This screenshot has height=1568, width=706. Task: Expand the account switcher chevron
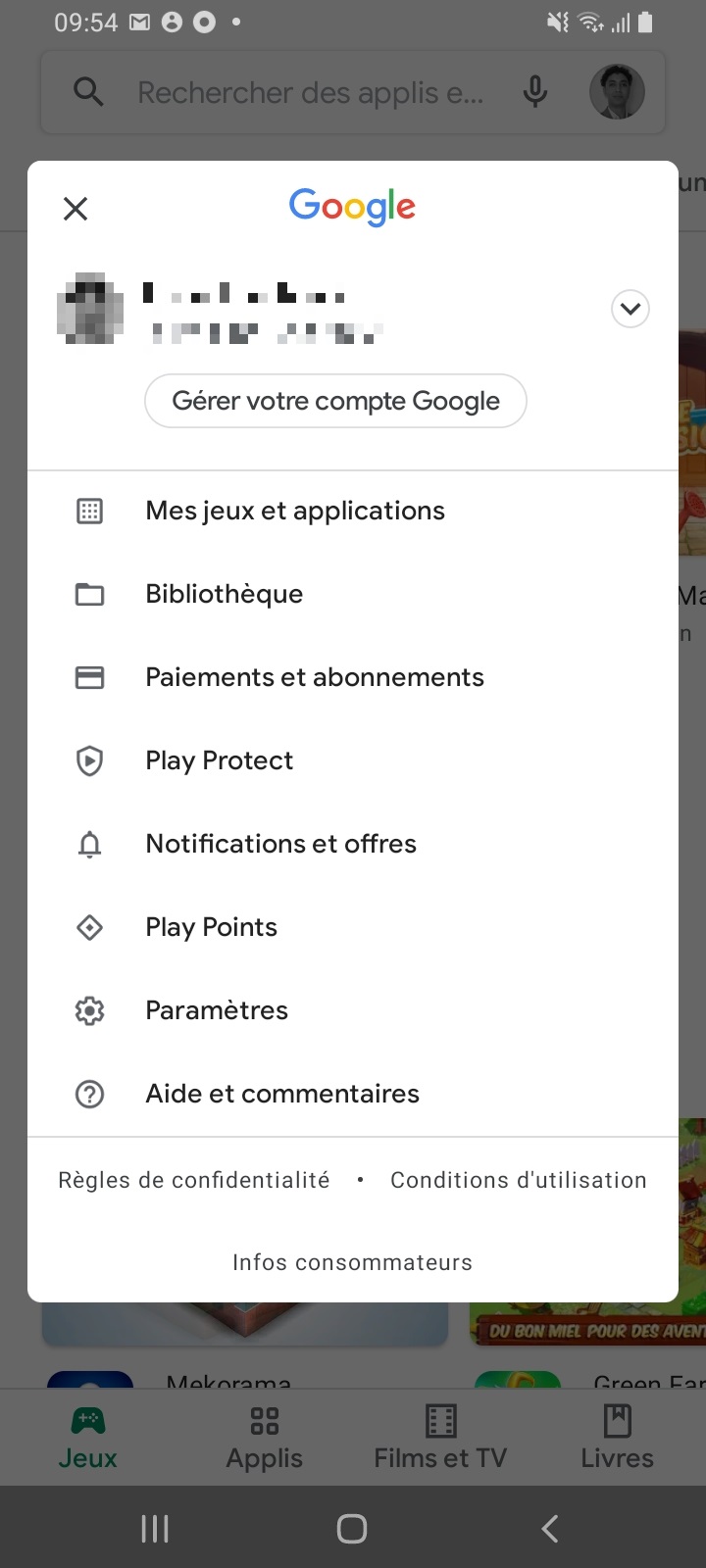630,309
